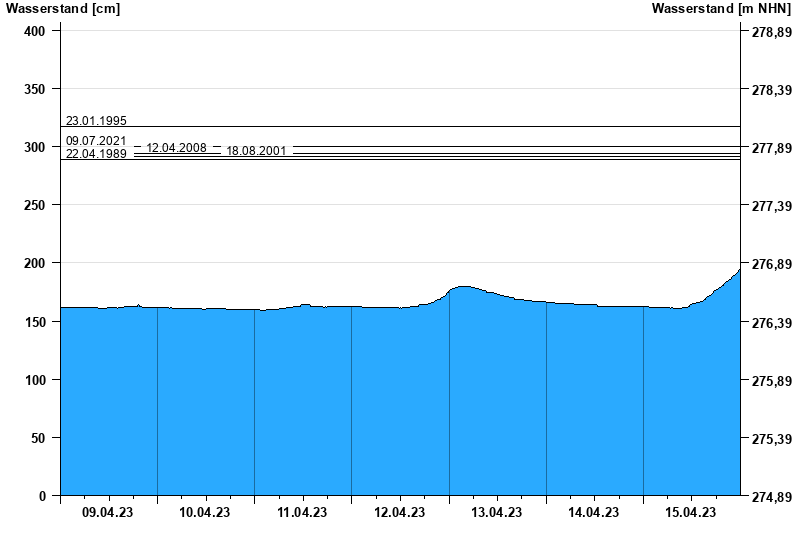The width and height of the screenshot is (800, 550).
Task: Click the 200 value on left axis
Action: pyautogui.click(x=35, y=263)
